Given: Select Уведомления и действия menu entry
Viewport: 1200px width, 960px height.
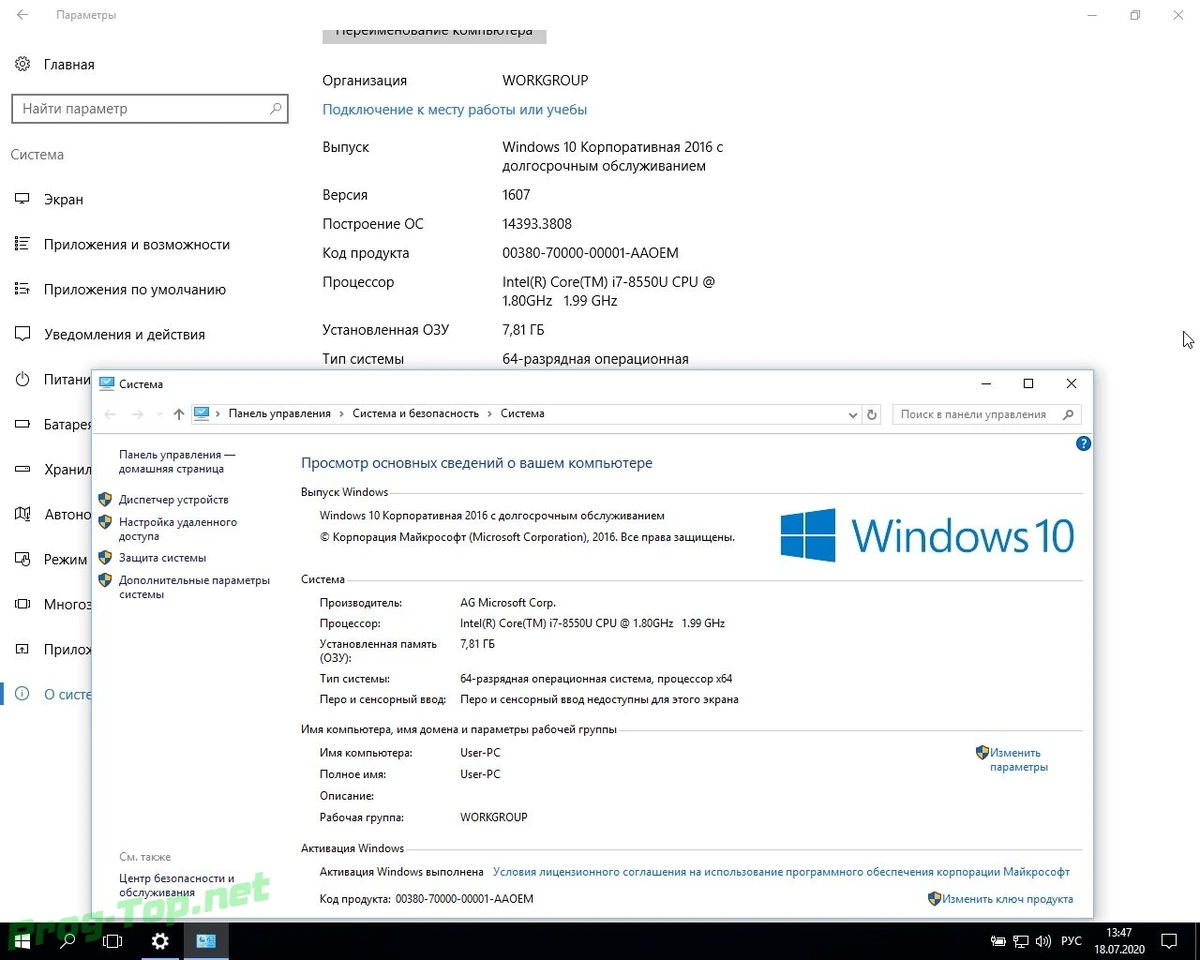Looking at the screenshot, I should click(124, 335).
